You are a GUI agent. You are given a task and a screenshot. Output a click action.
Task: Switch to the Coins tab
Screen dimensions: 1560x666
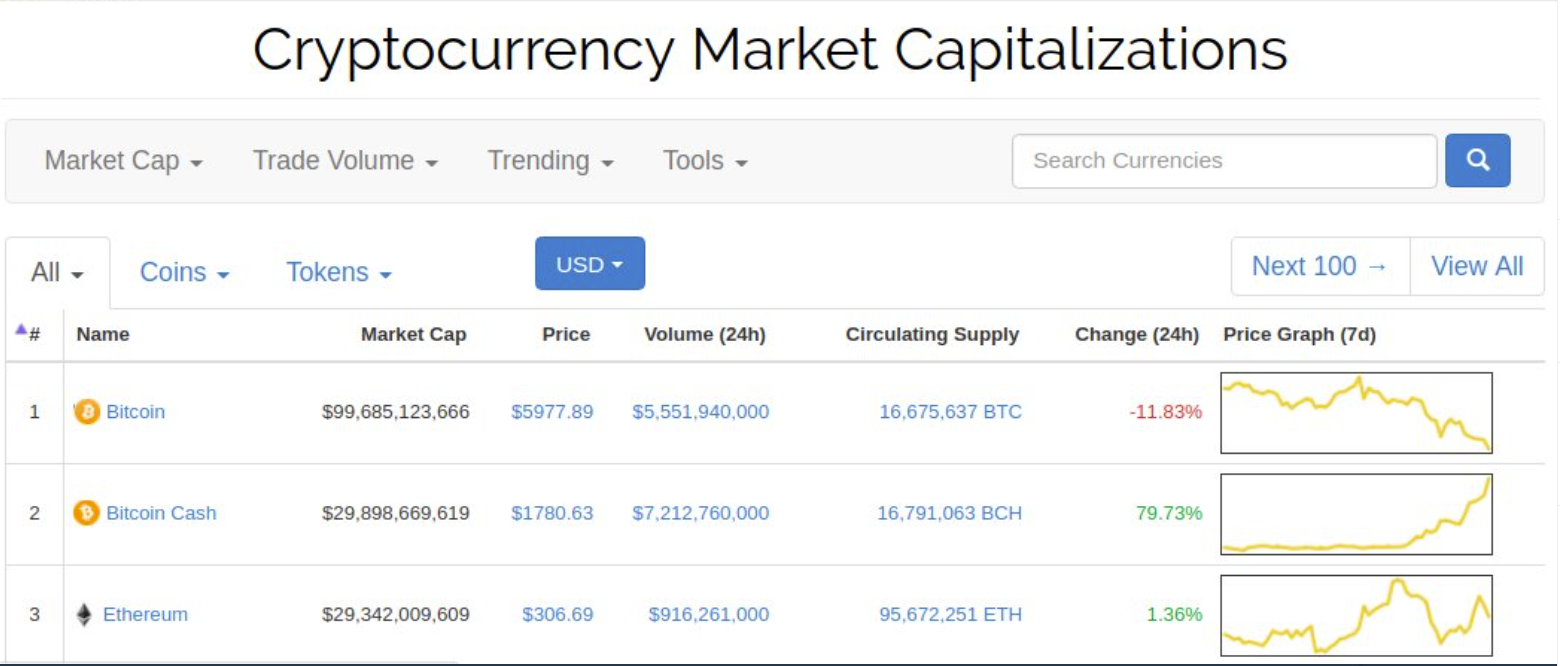coord(185,273)
